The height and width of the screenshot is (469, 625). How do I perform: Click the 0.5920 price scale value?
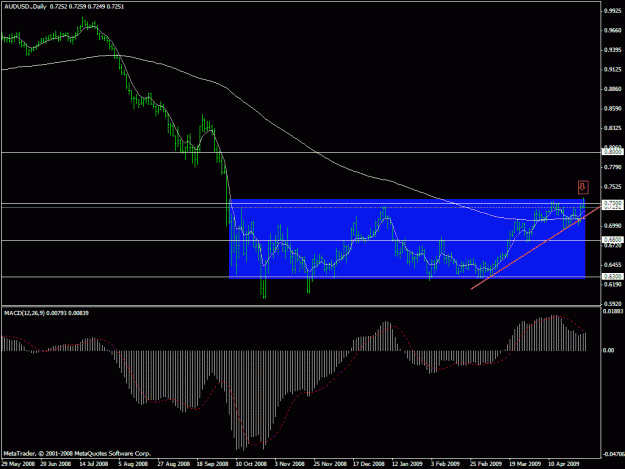tap(613, 303)
